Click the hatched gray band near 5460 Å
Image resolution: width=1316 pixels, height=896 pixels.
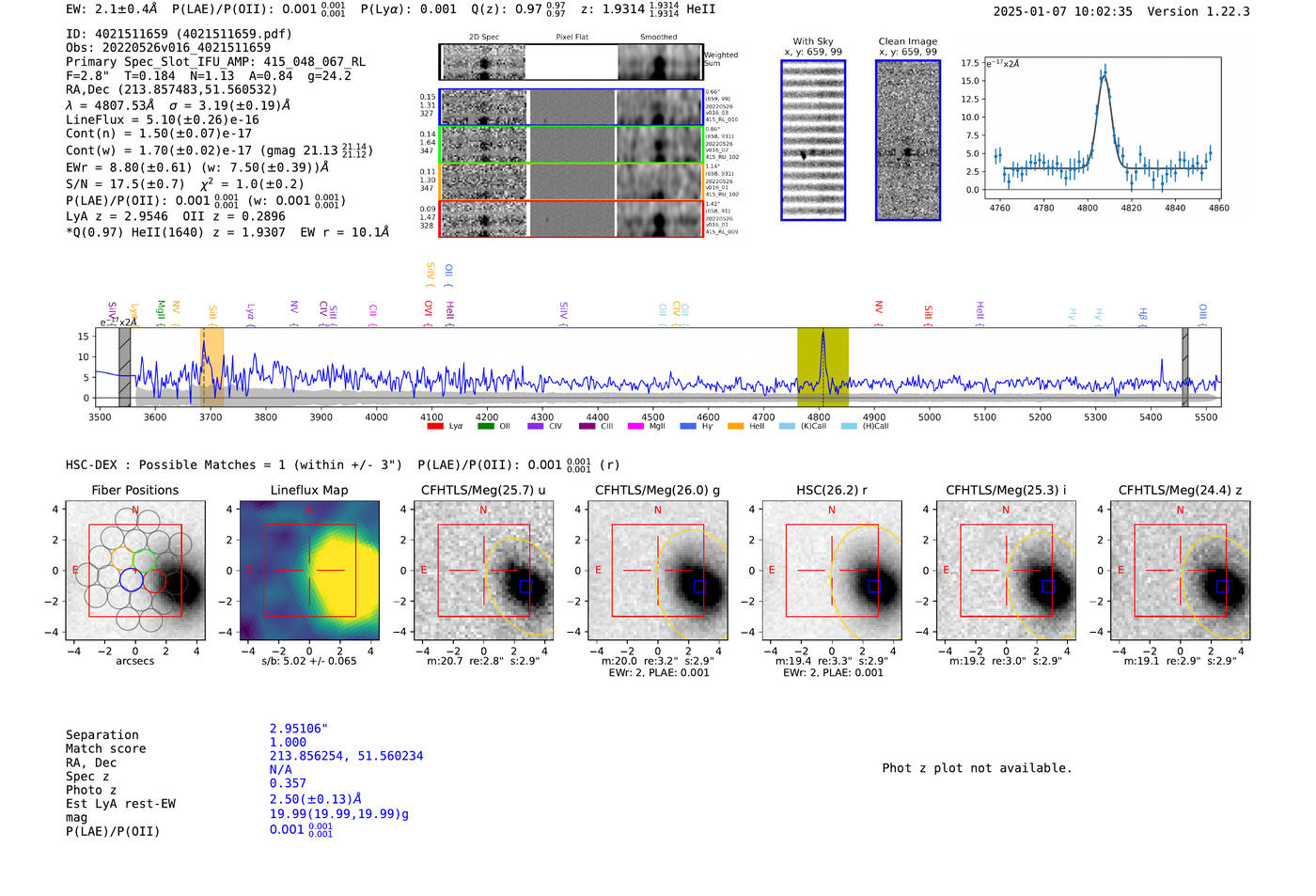(1185, 368)
